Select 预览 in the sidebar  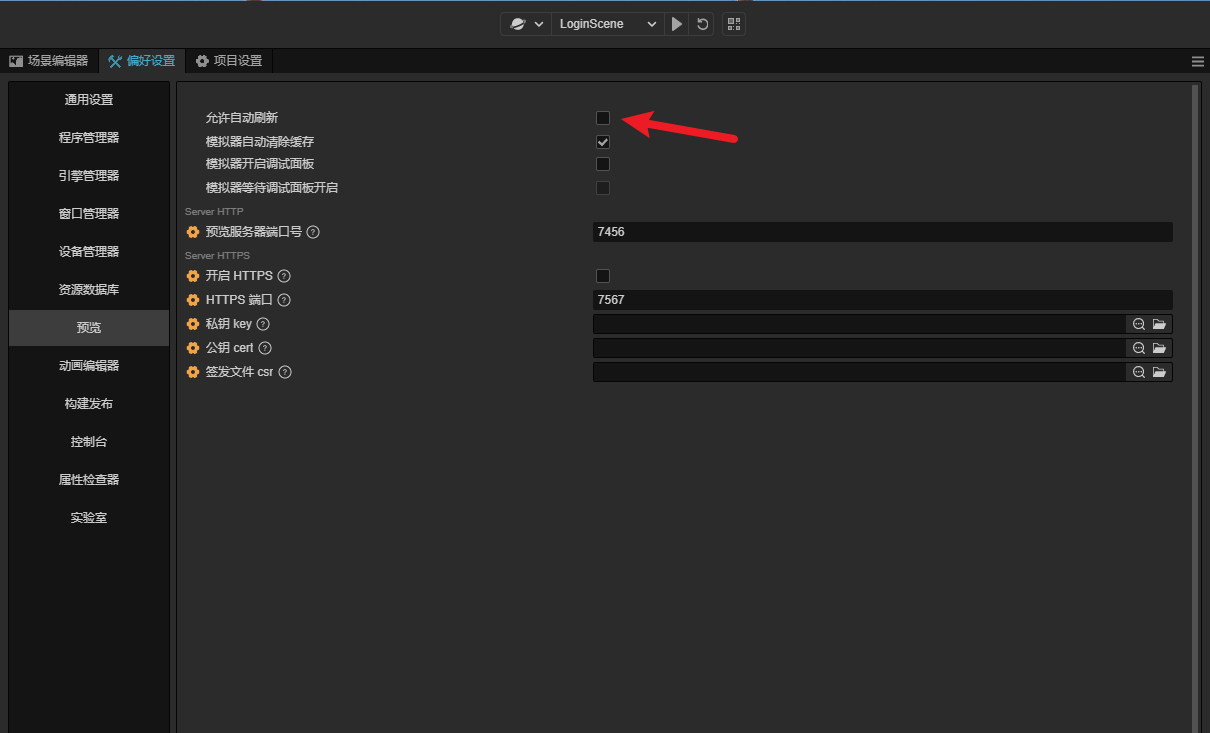pyautogui.click(x=89, y=328)
